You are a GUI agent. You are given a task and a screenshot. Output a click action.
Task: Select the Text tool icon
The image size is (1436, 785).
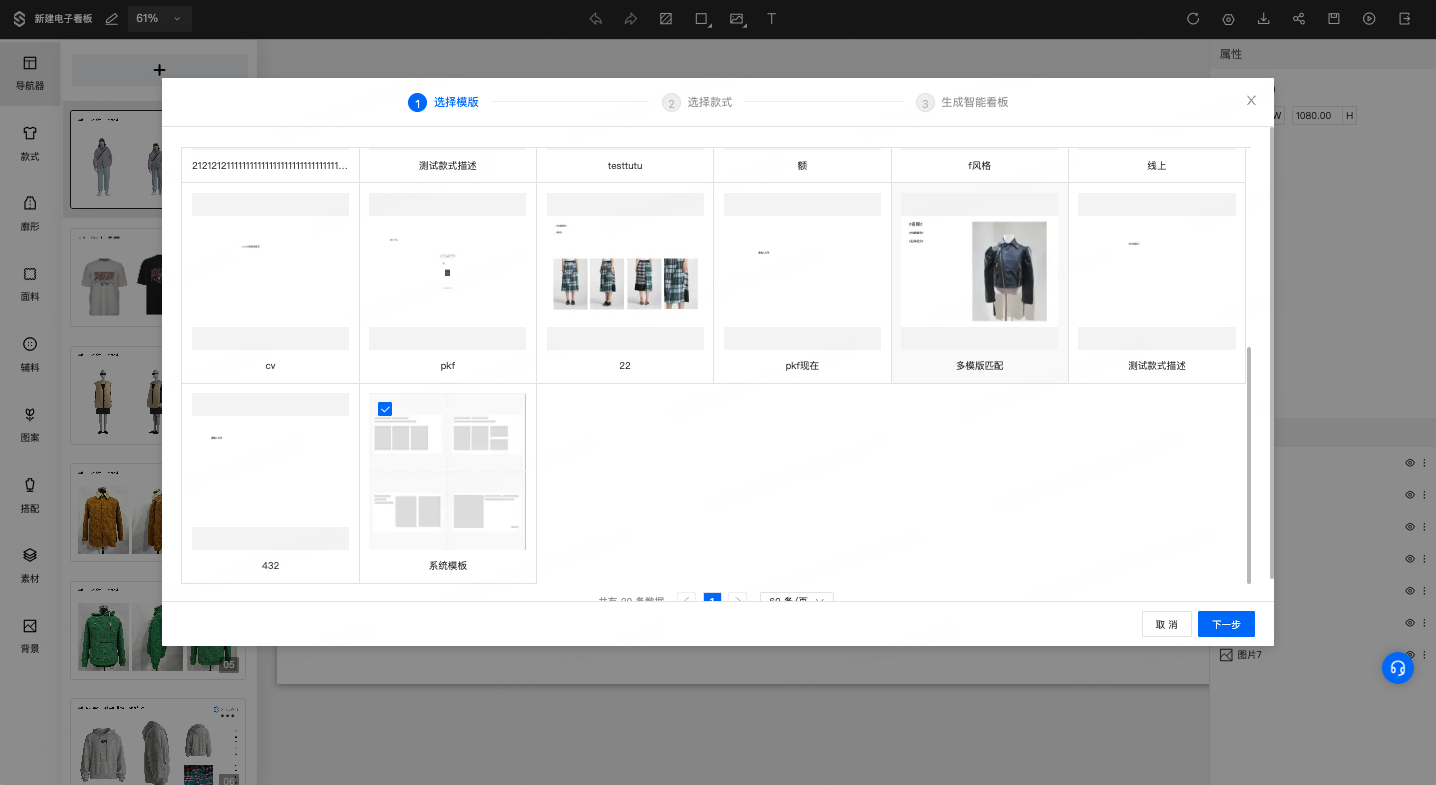[x=771, y=19]
